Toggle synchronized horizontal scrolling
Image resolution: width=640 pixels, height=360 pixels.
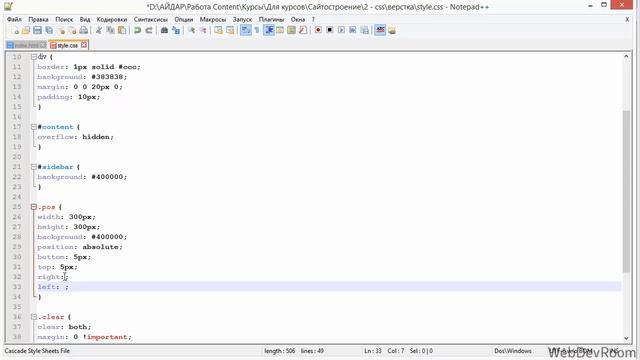(x=230, y=30)
